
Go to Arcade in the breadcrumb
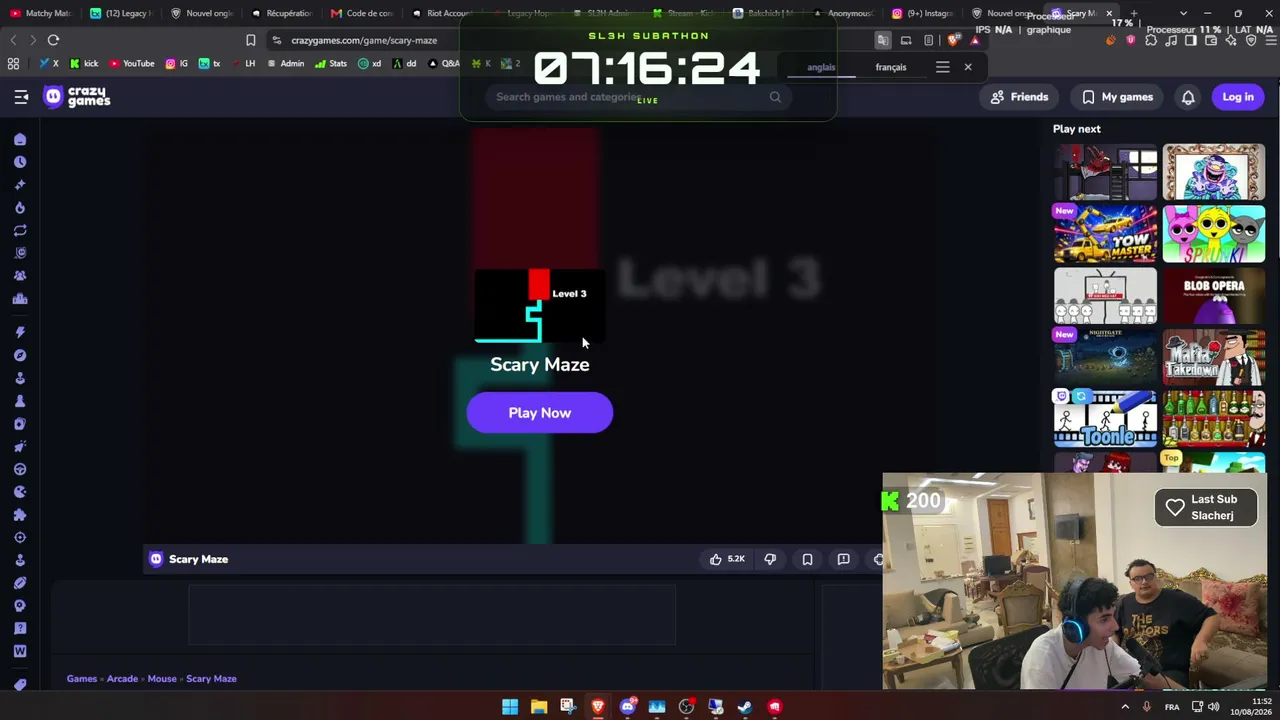point(122,679)
